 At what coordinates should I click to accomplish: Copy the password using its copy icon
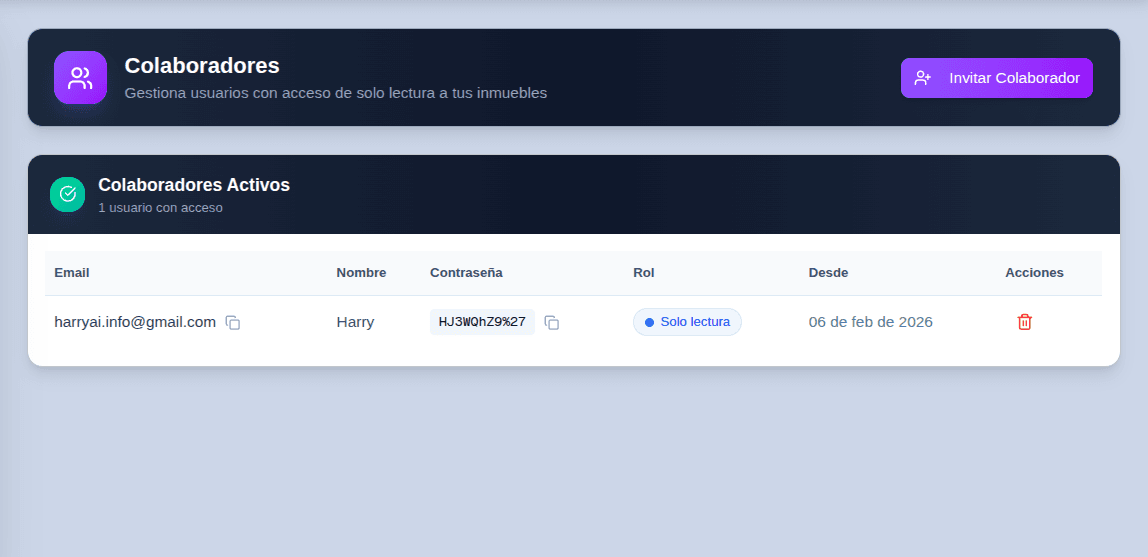552,323
